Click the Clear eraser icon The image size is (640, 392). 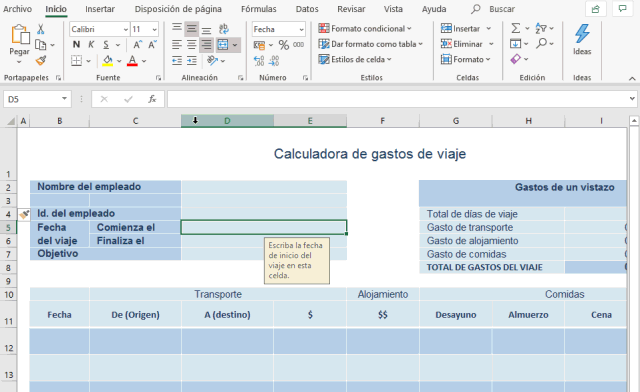point(516,59)
